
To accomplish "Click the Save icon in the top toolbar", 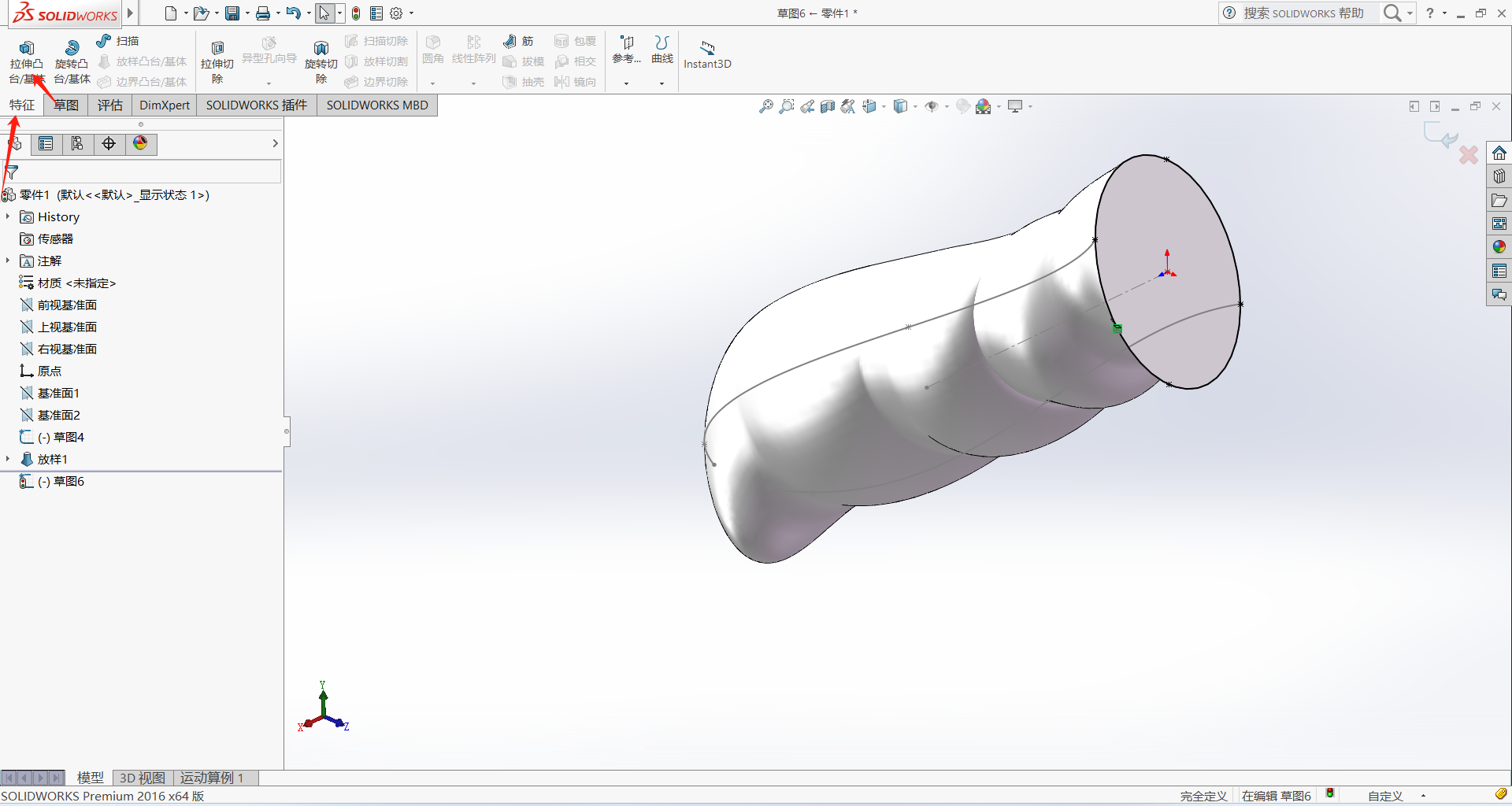I will (x=232, y=13).
